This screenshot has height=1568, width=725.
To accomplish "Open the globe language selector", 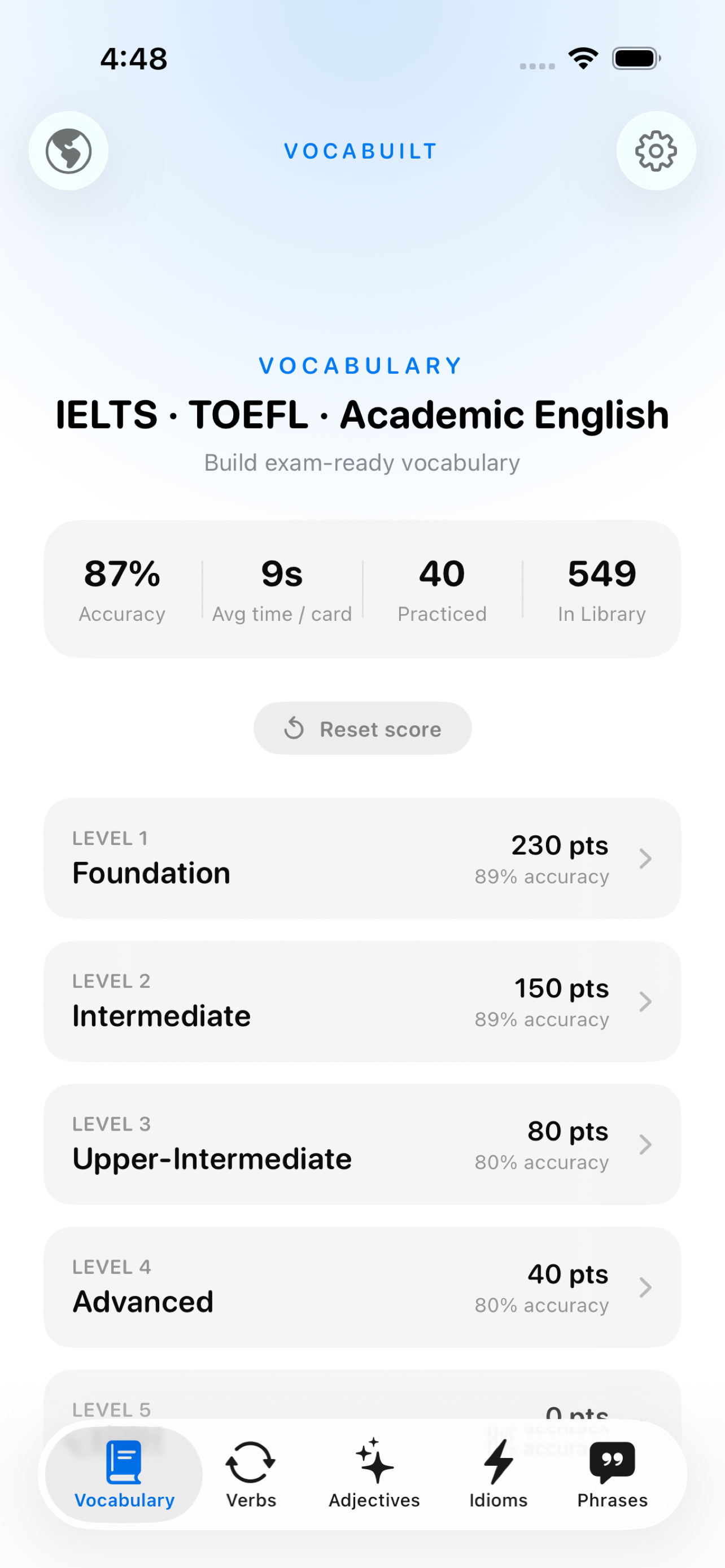I will 69,150.
